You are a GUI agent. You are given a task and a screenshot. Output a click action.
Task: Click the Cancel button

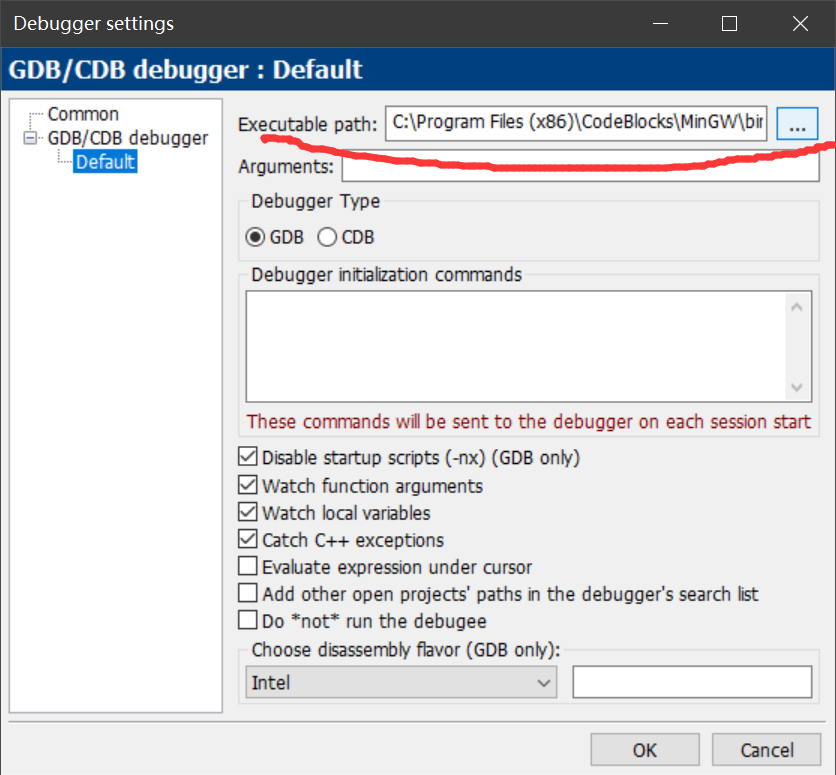coord(766,750)
